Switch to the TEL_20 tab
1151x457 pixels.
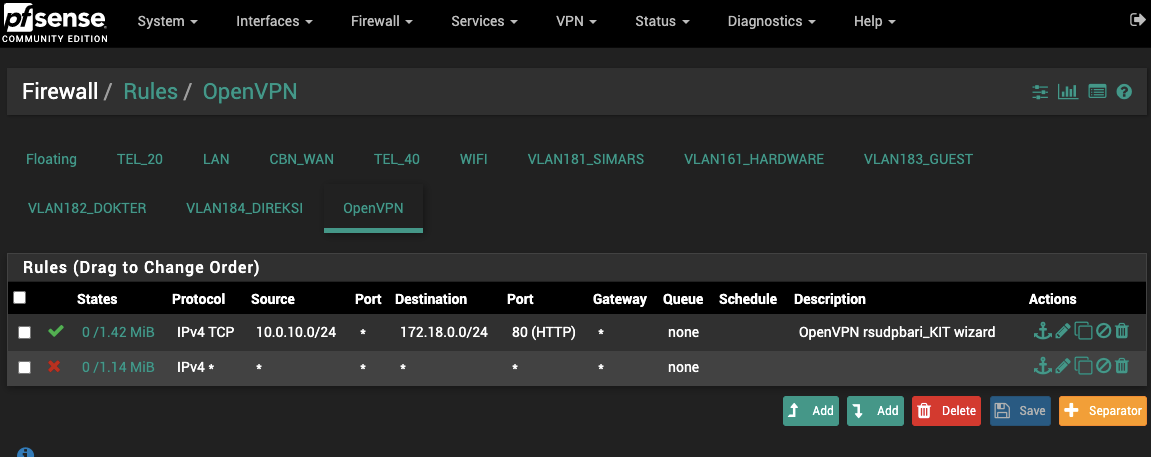point(139,159)
